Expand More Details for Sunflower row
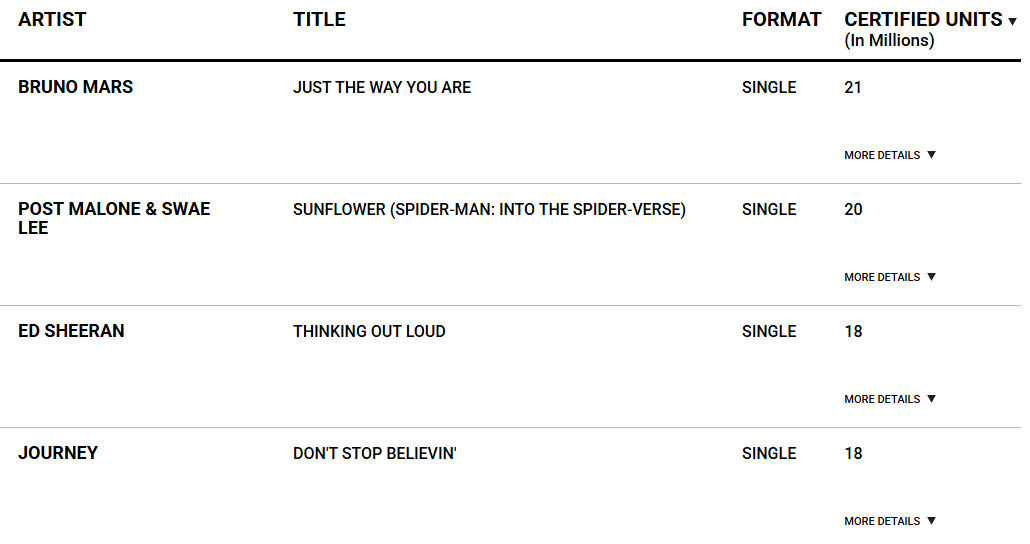The image size is (1030, 544). tap(890, 277)
